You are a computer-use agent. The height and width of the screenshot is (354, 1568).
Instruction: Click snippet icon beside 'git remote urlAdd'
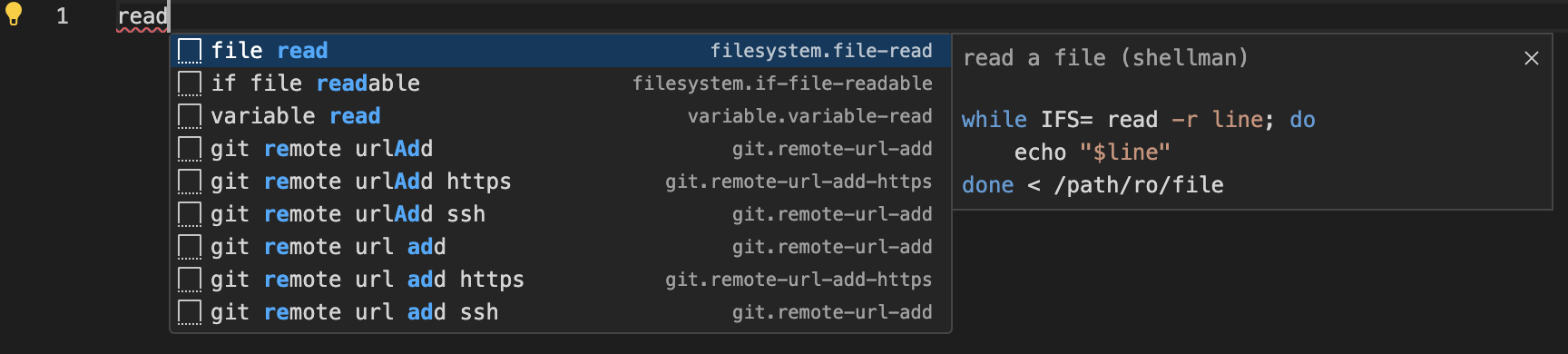[189, 149]
